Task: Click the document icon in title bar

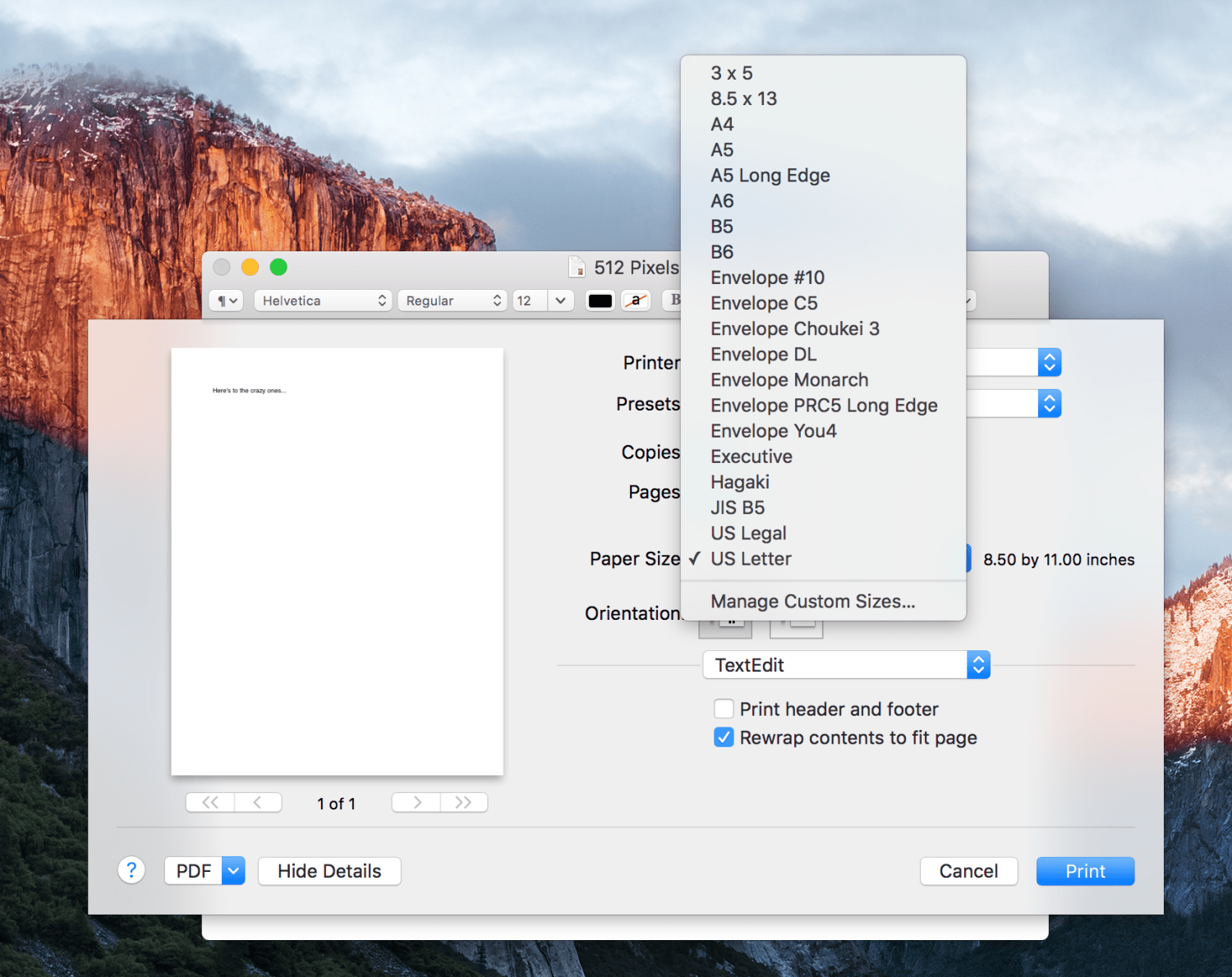Action: (x=577, y=268)
